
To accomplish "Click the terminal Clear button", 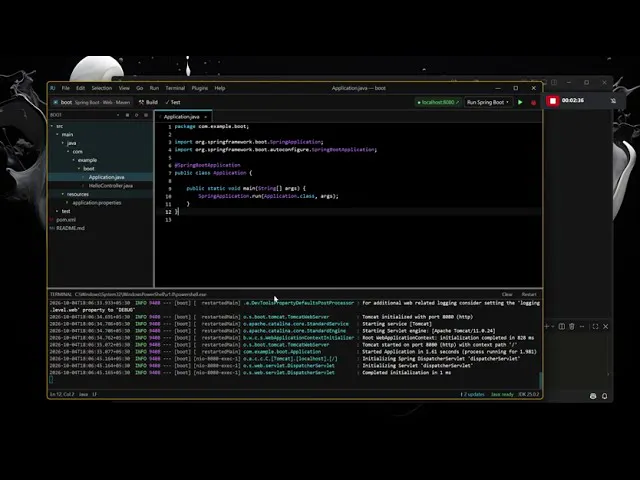I will tap(507, 294).
